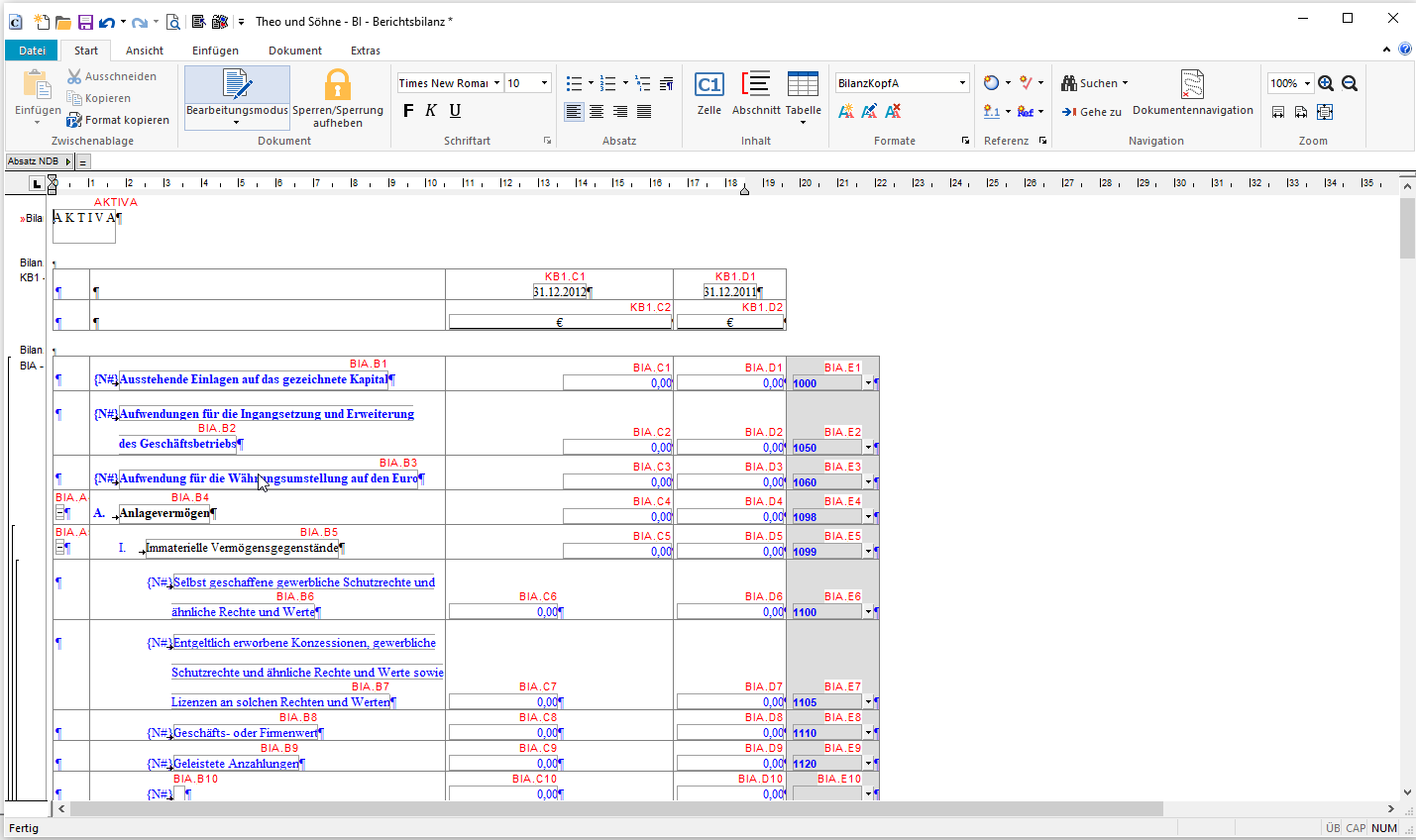This screenshot has height=840, width=1416.
Task: Click delete format icon with red X
Action: coord(893,111)
